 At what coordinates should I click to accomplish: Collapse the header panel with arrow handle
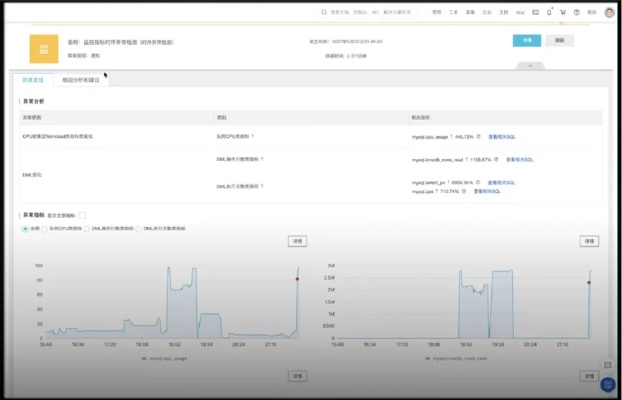pyautogui.click(x=530, y=66)
